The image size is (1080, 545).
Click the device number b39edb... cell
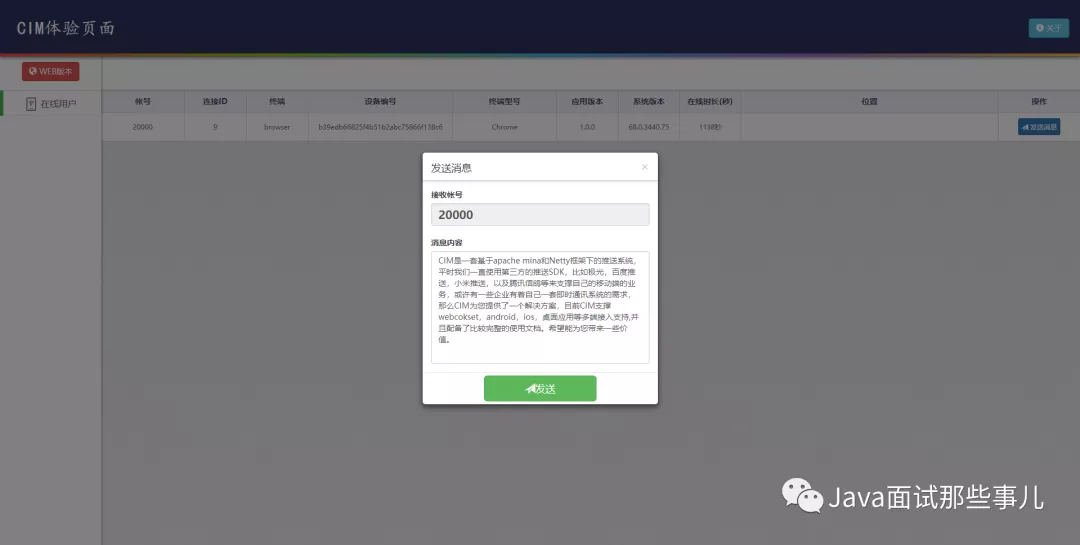[380, 127]
